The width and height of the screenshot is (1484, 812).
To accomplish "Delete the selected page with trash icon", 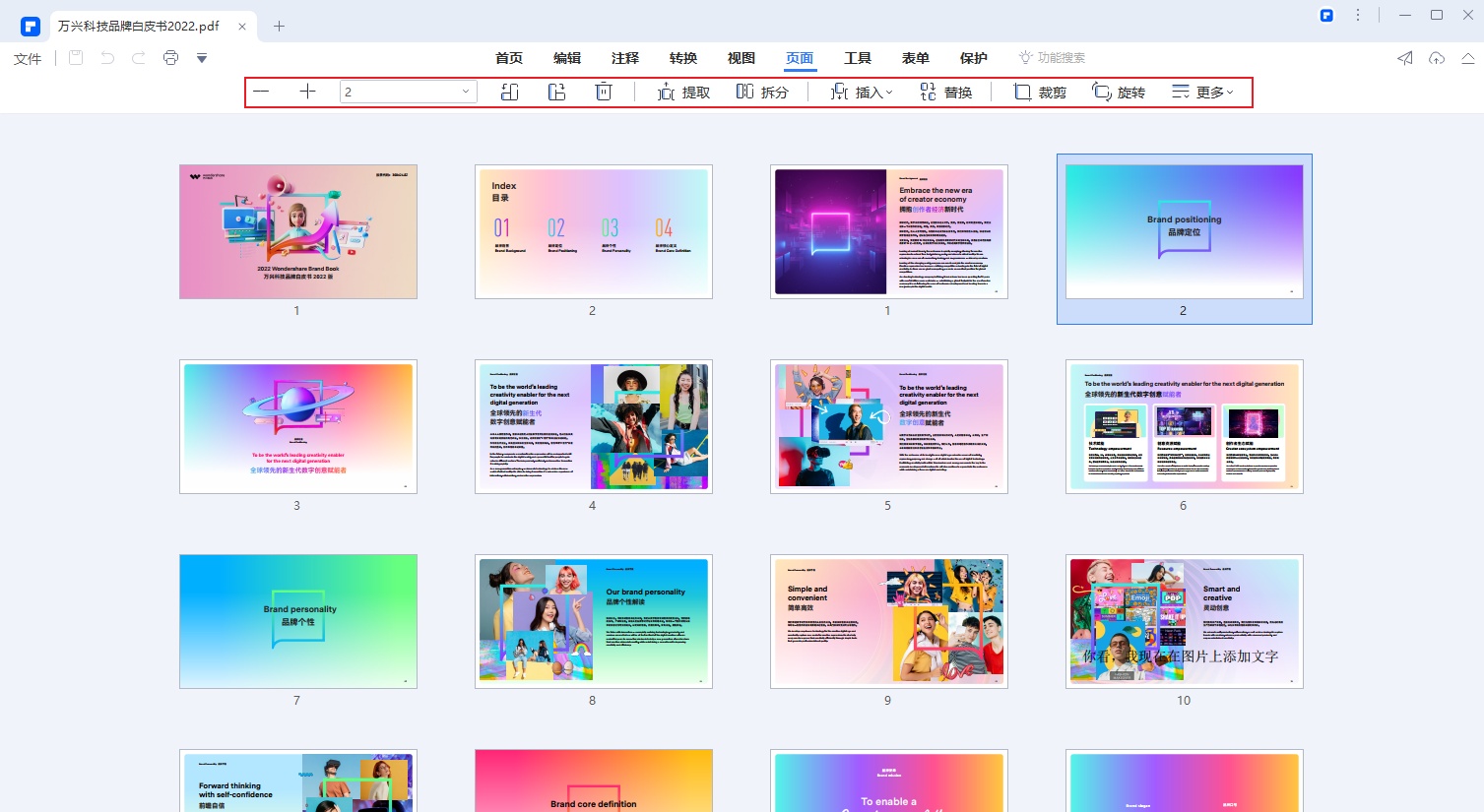I will click(x=604, y=92).
